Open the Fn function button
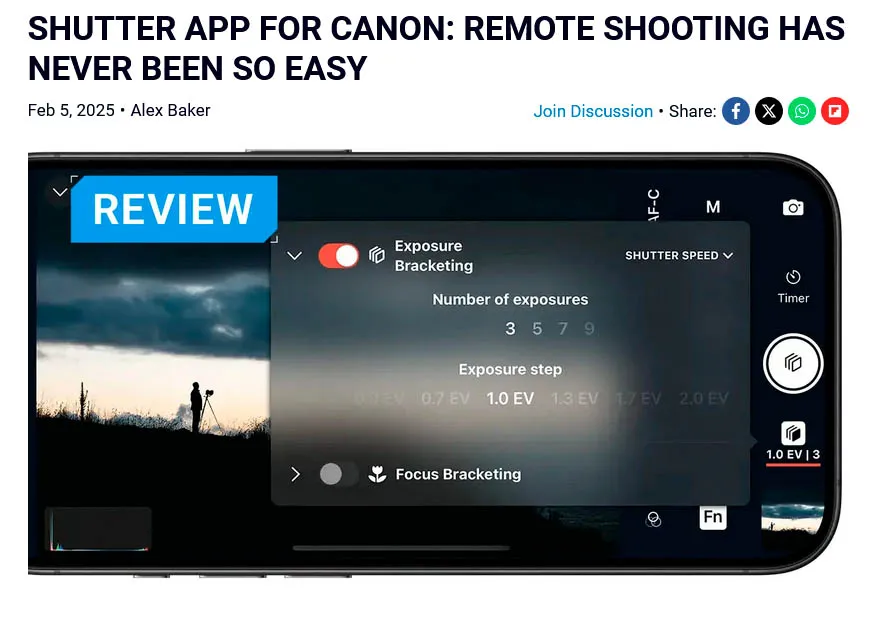The height and width of the screenshot is (624, 876). coord(713,517)
